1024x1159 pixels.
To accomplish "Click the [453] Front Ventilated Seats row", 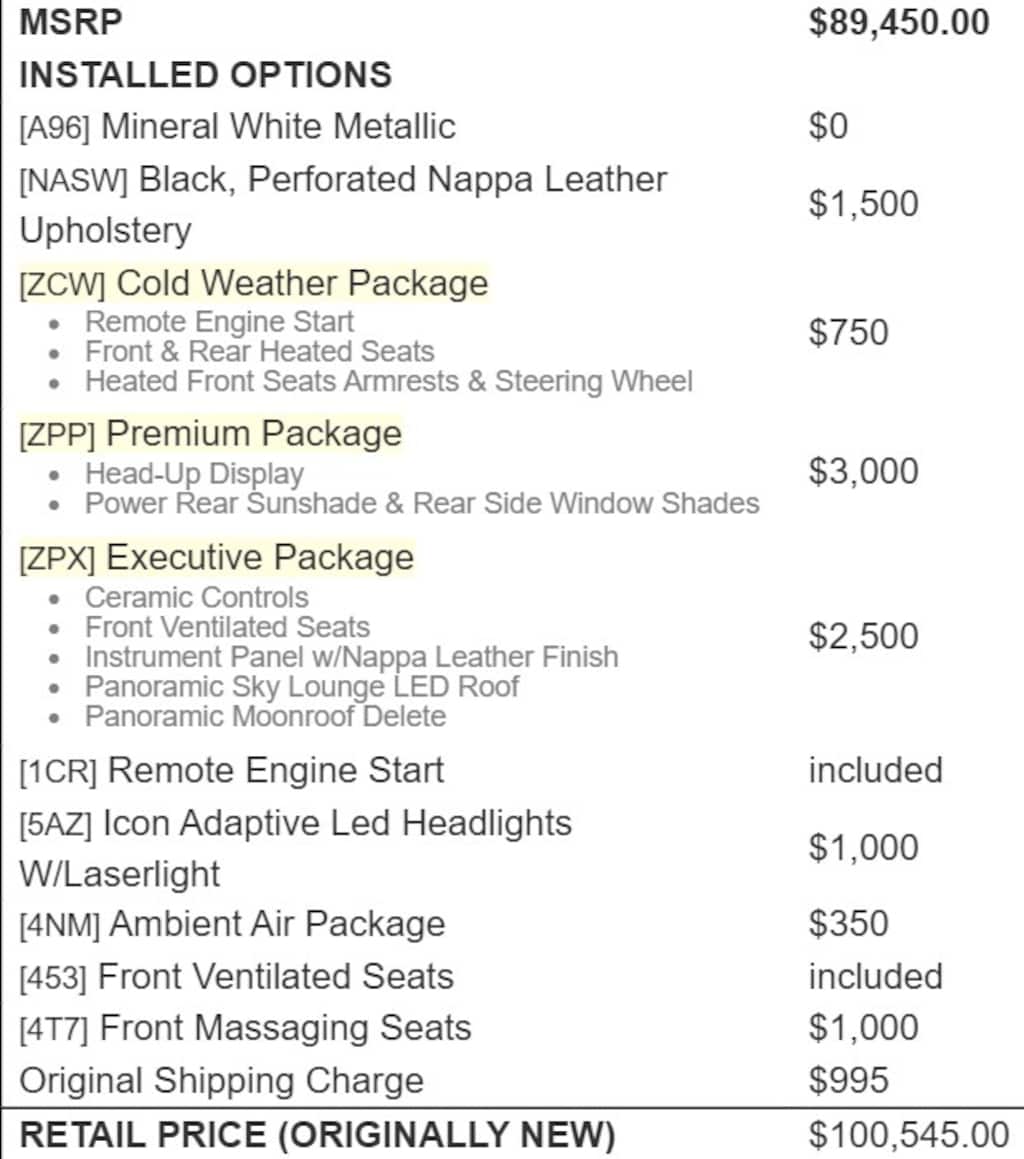I will tap(236, 976).
